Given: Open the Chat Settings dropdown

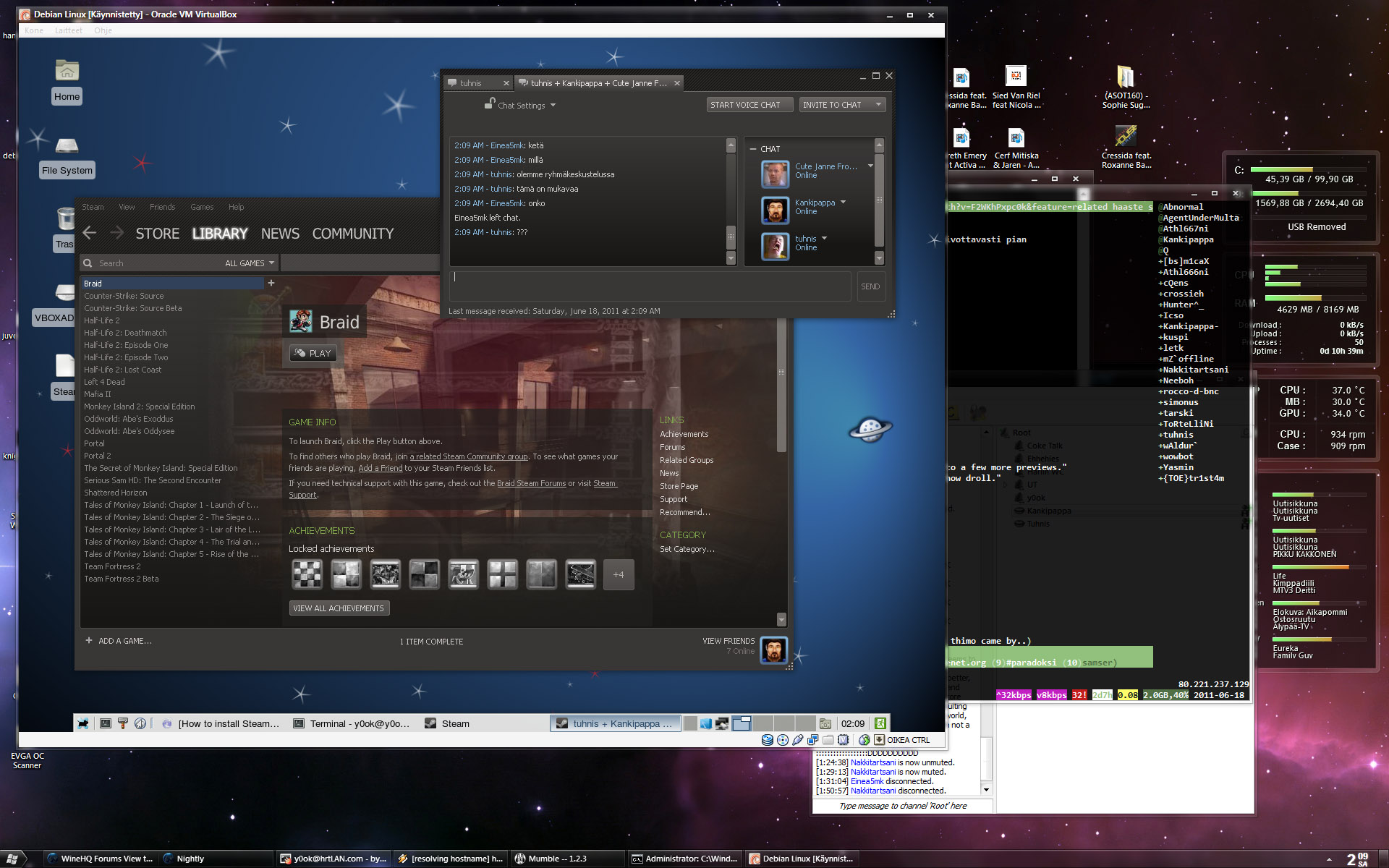Looking at the screenshot, I should click(521, 106).
